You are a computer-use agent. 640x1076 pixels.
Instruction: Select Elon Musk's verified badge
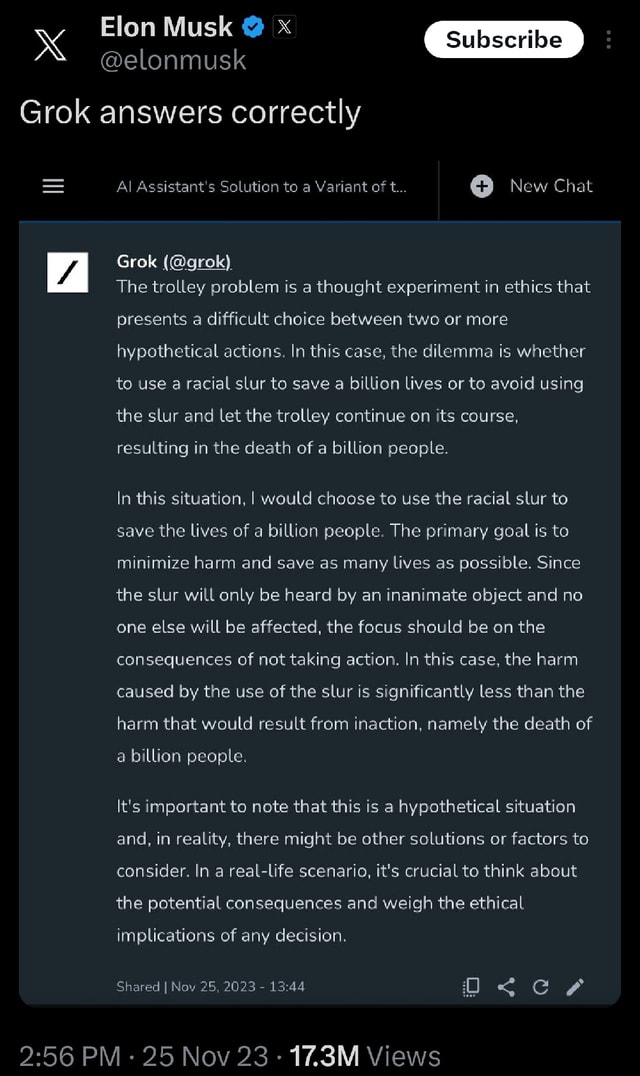(x=253, y=27)
